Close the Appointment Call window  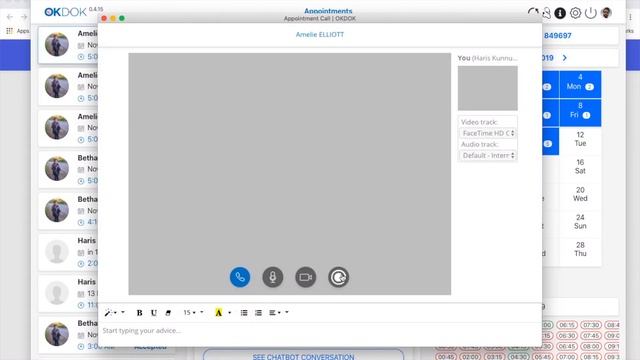pos(104,18)
